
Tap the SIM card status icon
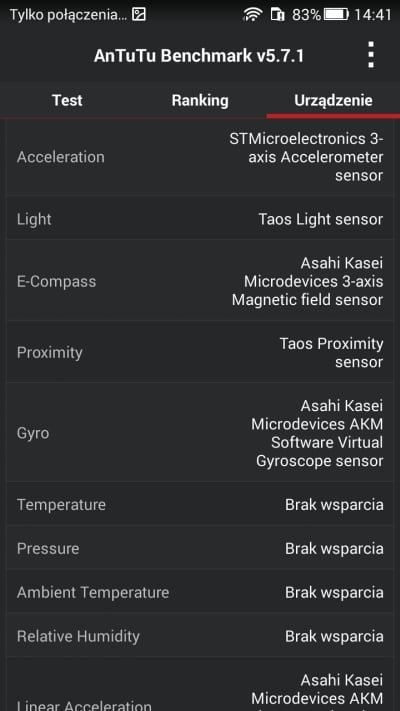pyautogui.click(x=277, y=15)
